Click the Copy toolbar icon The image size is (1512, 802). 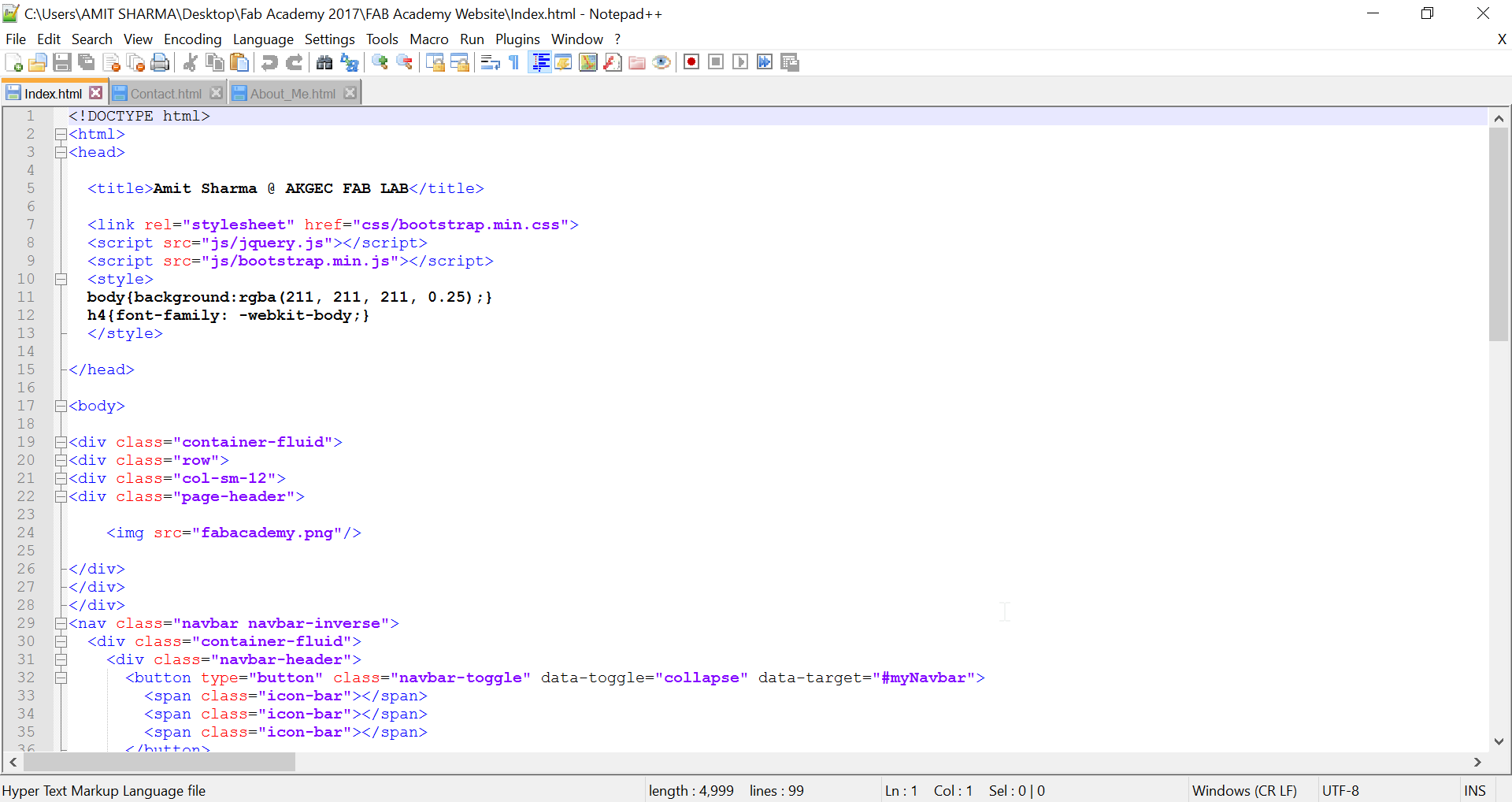click(214, 62)
